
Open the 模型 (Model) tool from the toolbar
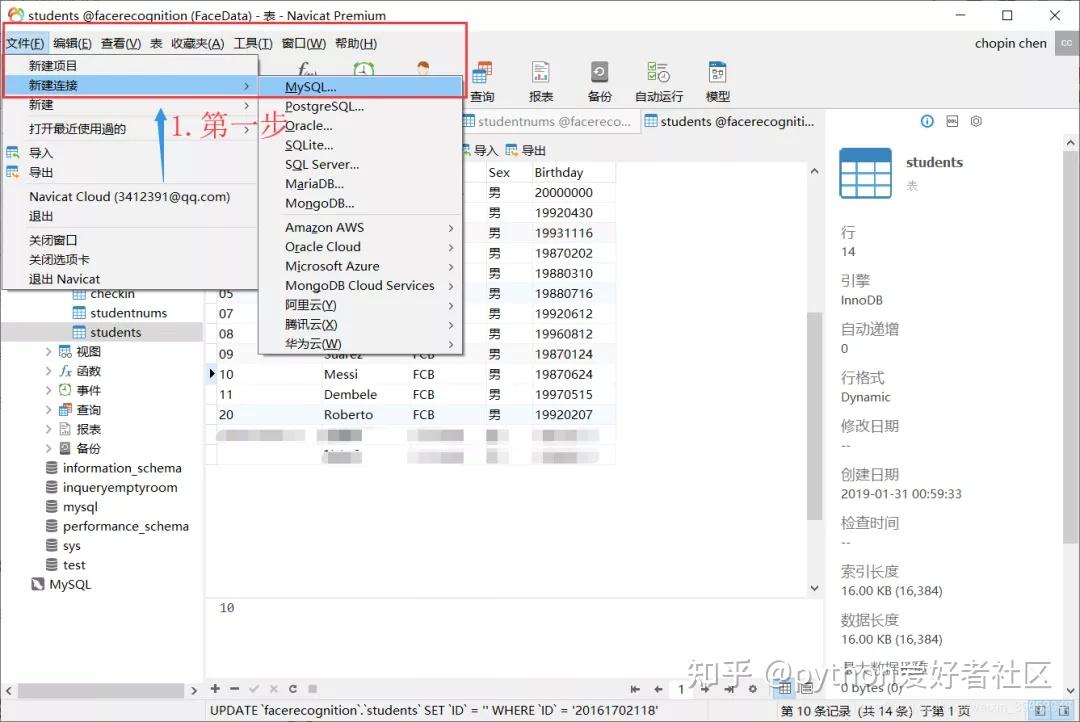pos(717,80)
